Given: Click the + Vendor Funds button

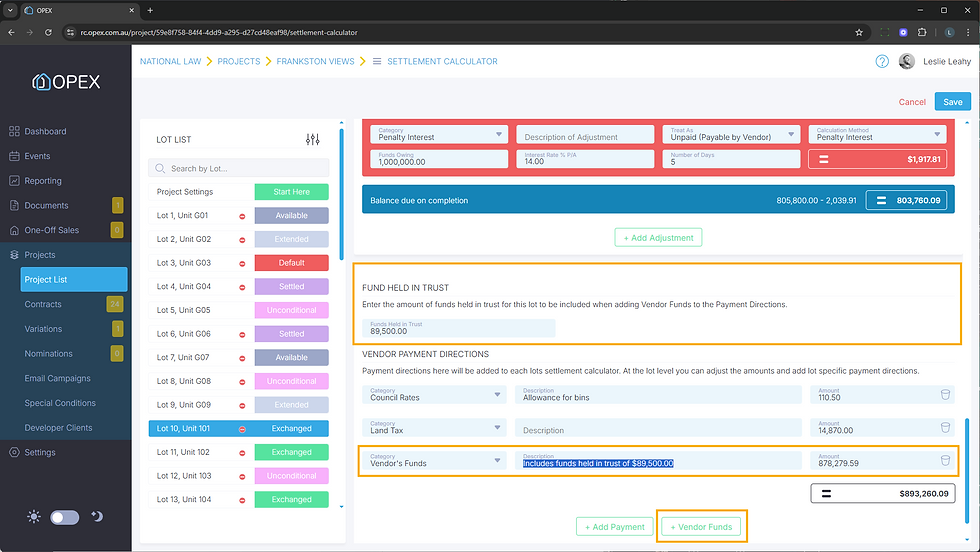Looking at the screenshot, I should pos(701,527).
